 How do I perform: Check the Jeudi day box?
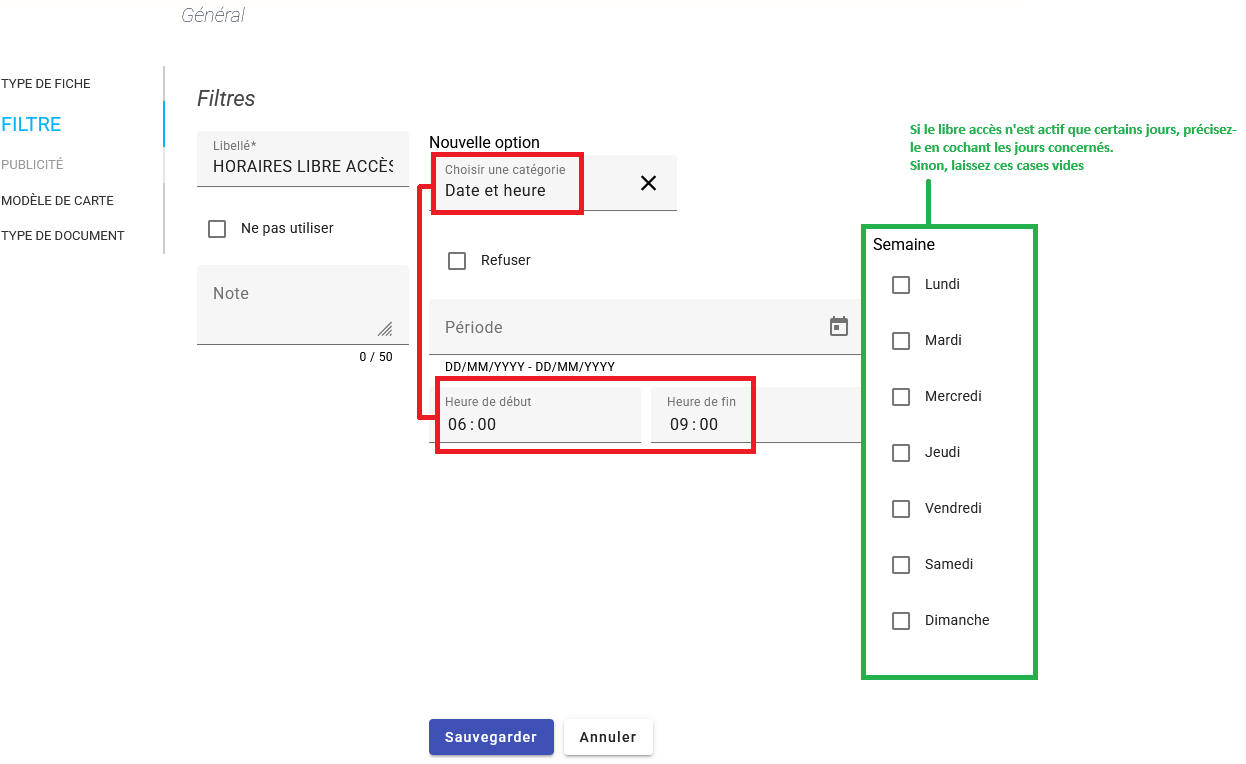tap(901, 453)
